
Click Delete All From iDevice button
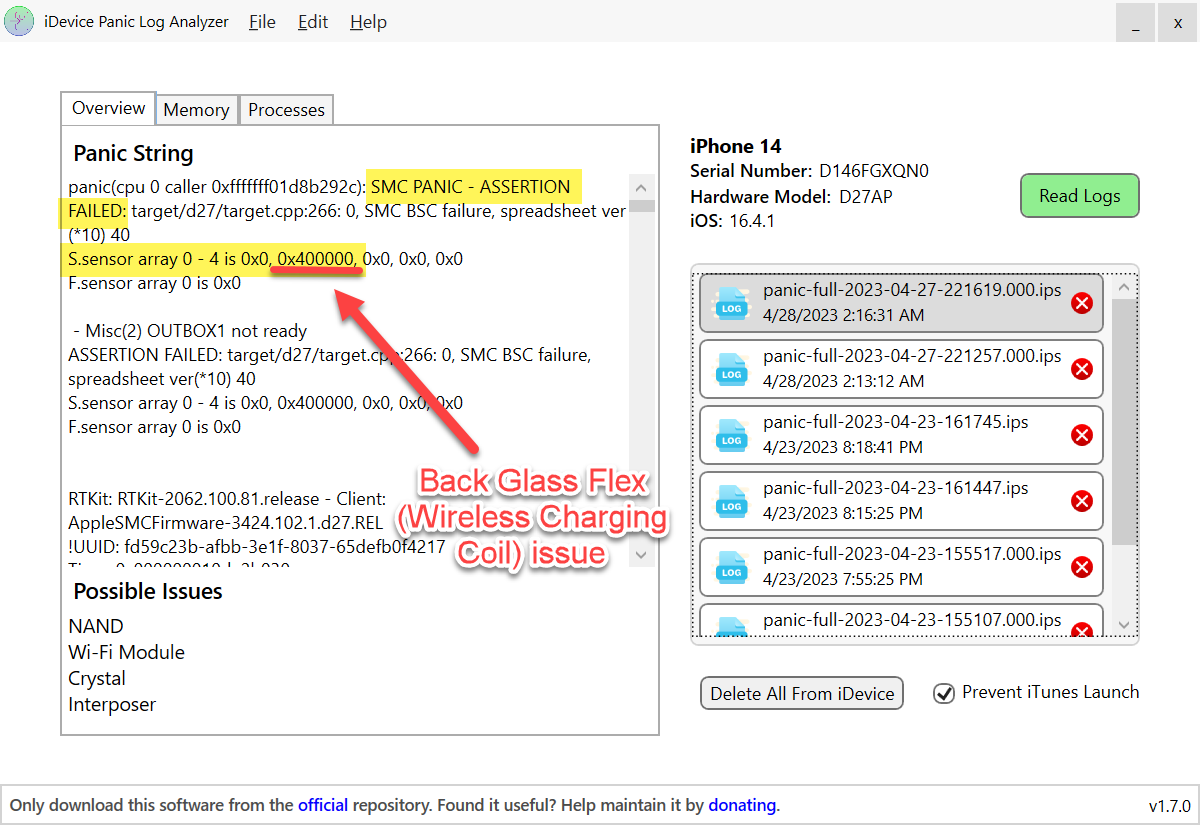pyautogui.click(x=802, y=693)
